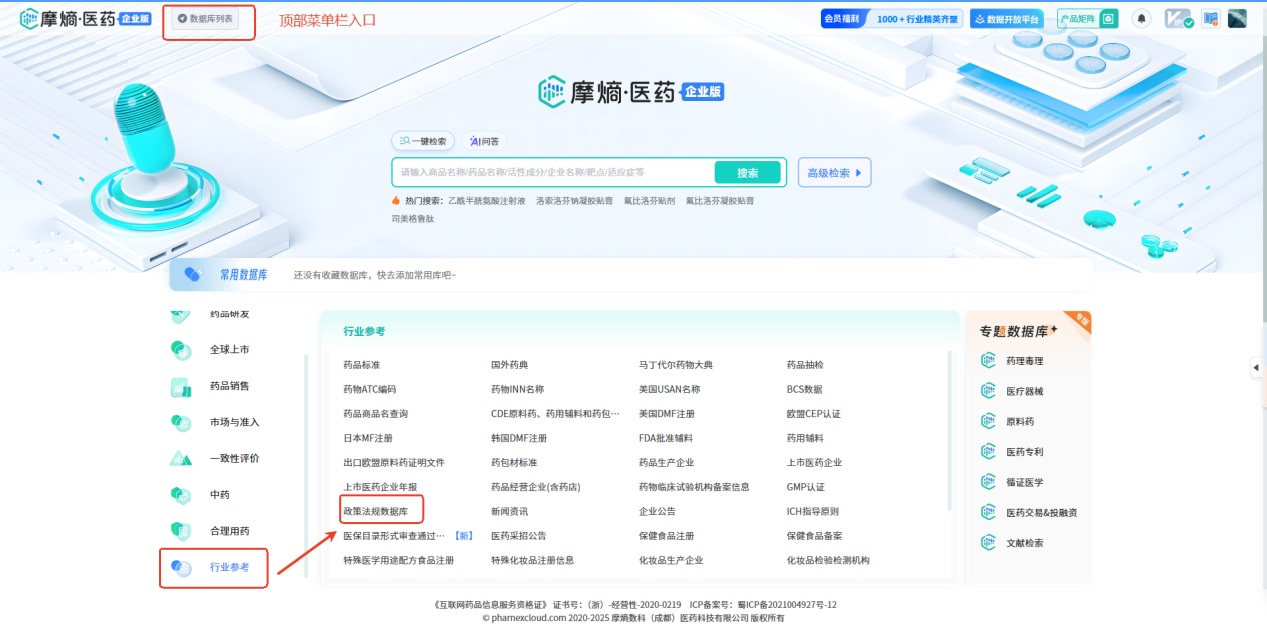
Task: Click the 药品销售 sidebar icon
Action: 181,386
